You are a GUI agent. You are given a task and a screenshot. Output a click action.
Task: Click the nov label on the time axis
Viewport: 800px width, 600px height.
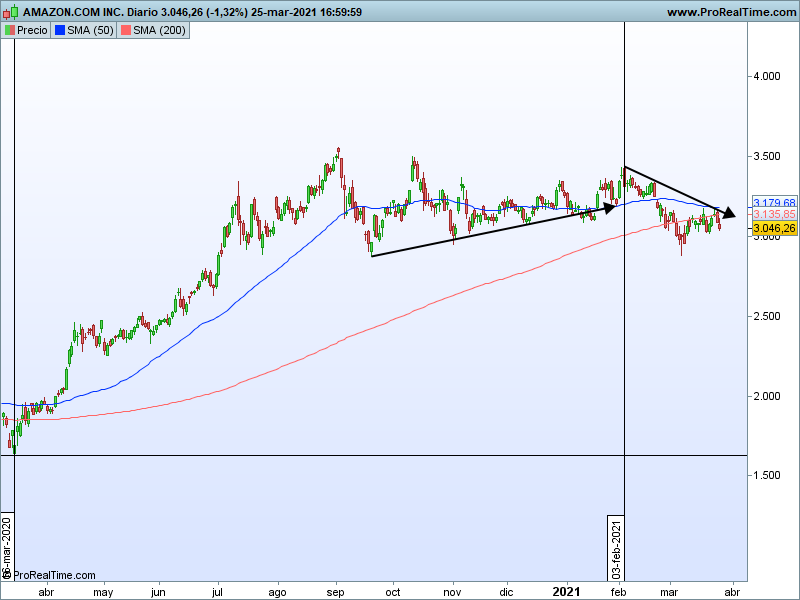tap(453, 592)
